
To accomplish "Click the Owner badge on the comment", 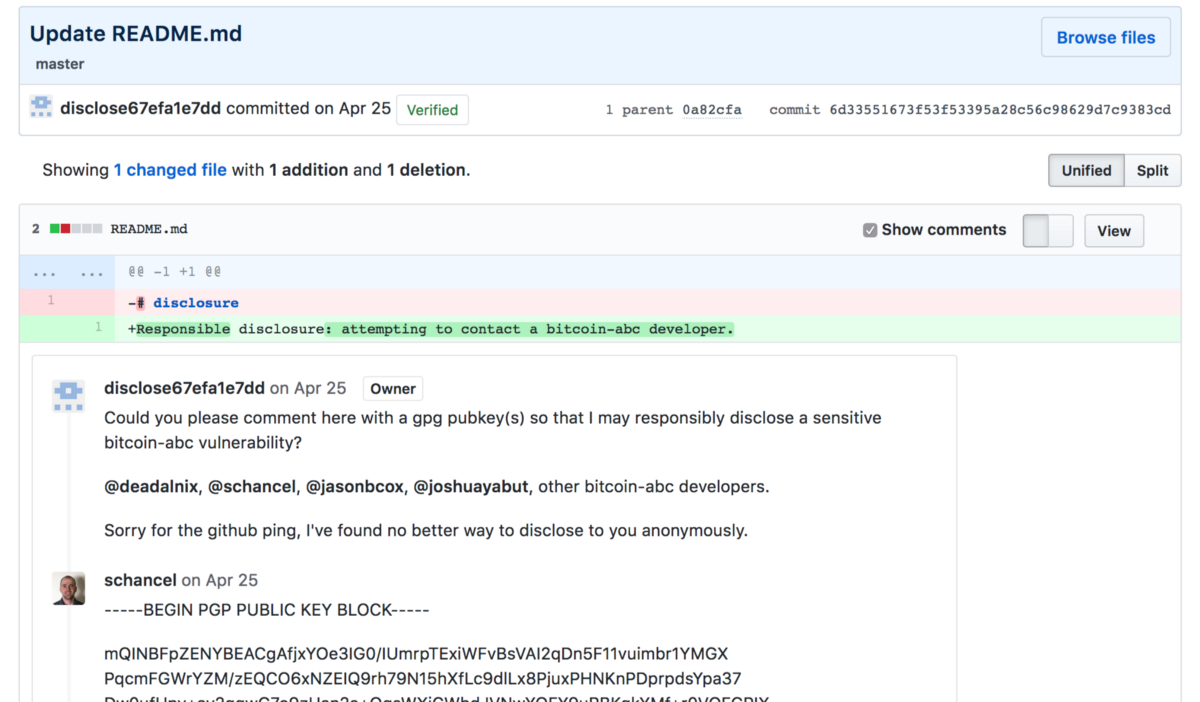I will click(393, 389).
